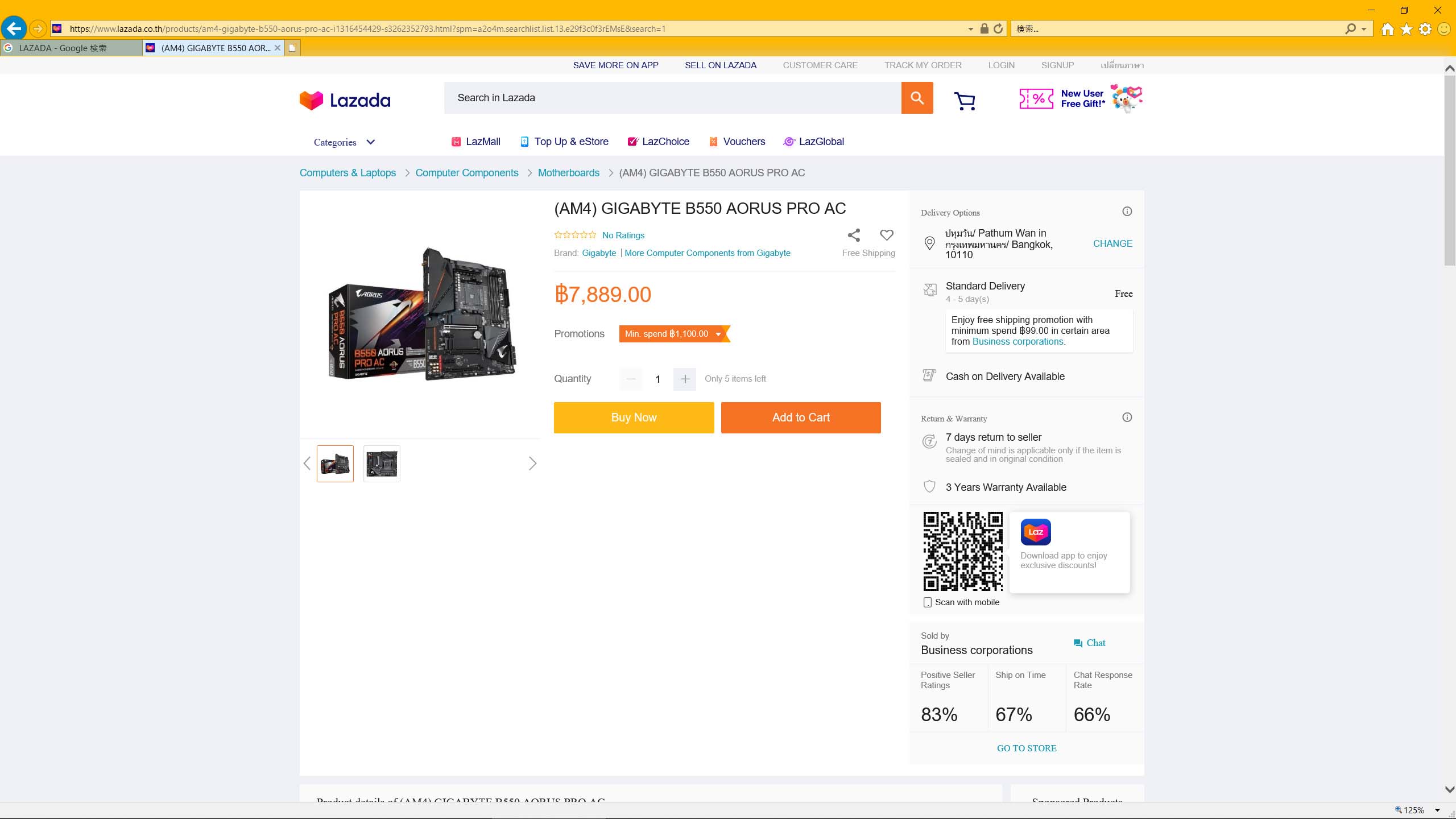The image size is (1456, 819).
Task: Click Computer Components breadcrumb
Action: click(467, 173)
